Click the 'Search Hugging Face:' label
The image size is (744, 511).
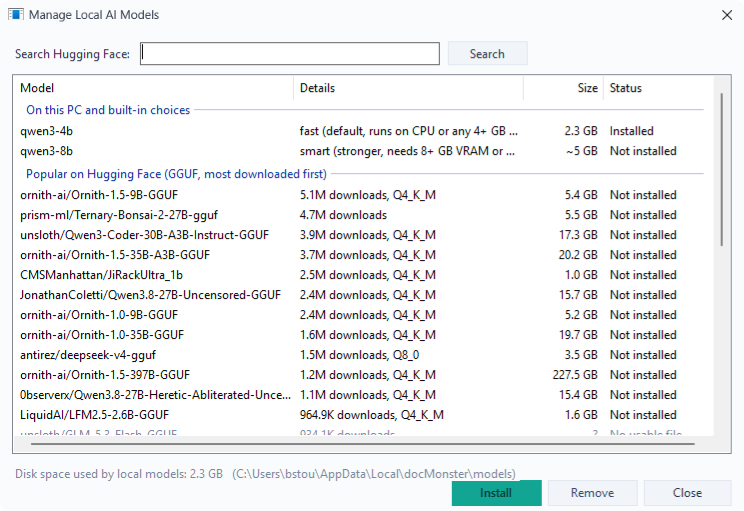(x=72, y=54)
